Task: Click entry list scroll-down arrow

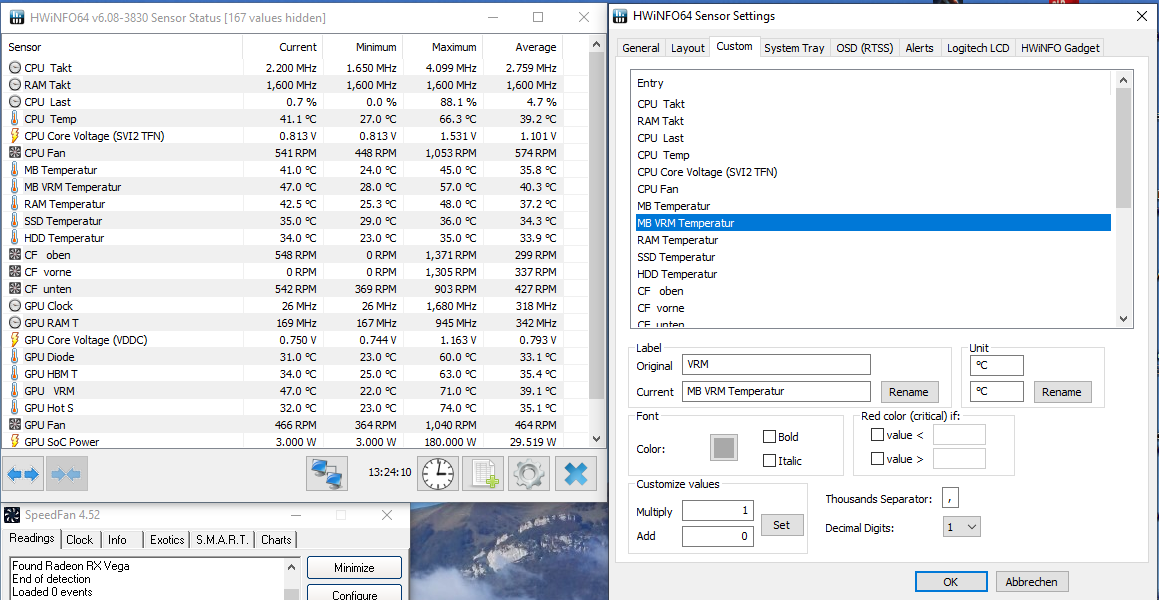Action: coord(1124,318)
